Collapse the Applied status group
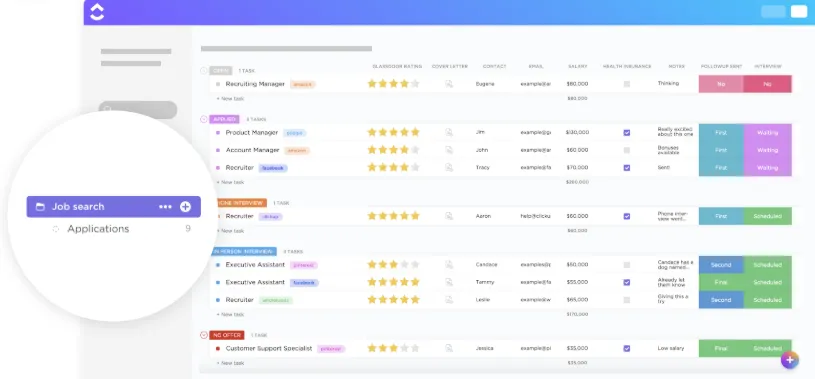Image resolution: width=815 pixels, height=379 pixels. pos(204,119)
